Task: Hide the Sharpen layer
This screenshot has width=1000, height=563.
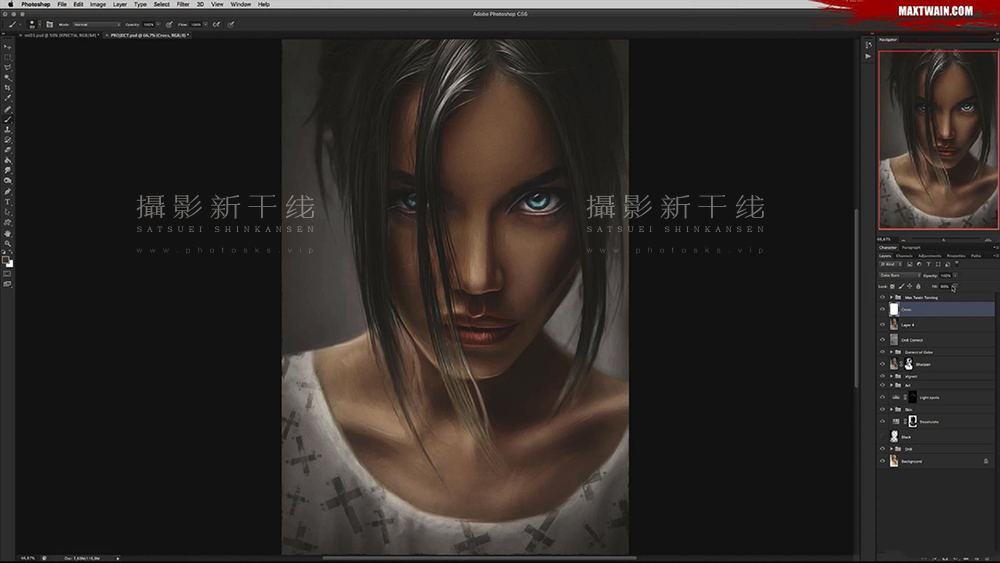Action: click(883, 364)
